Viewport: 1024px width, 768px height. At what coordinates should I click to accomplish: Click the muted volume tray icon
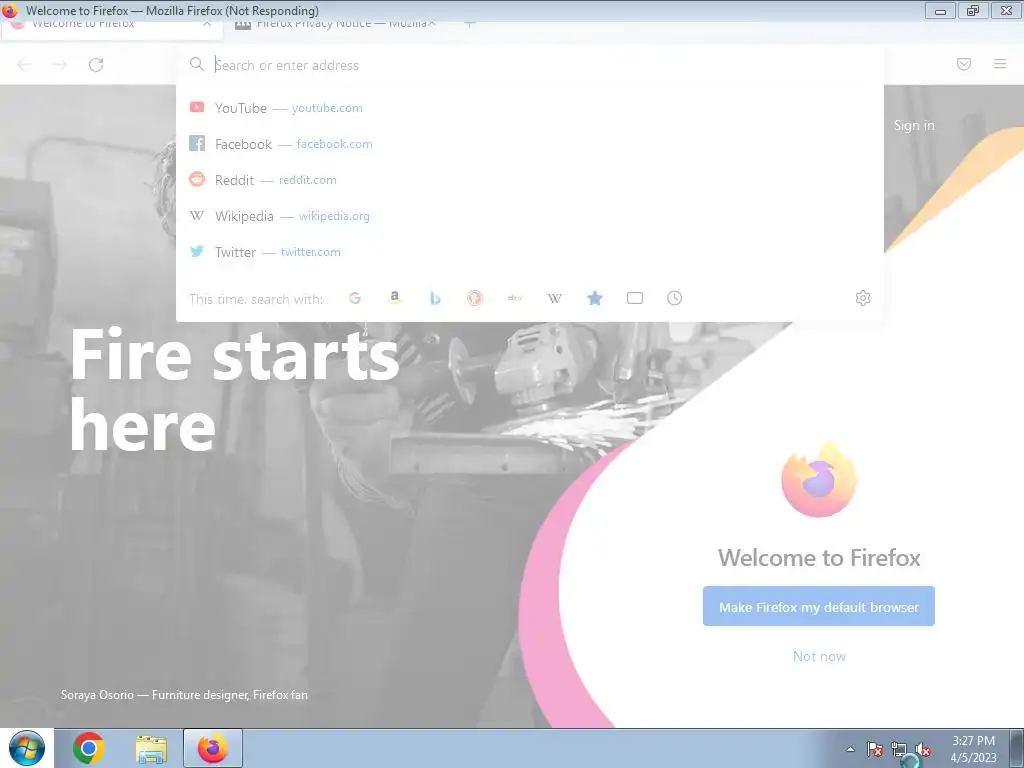pyautogui.click(x=923, y=750)
